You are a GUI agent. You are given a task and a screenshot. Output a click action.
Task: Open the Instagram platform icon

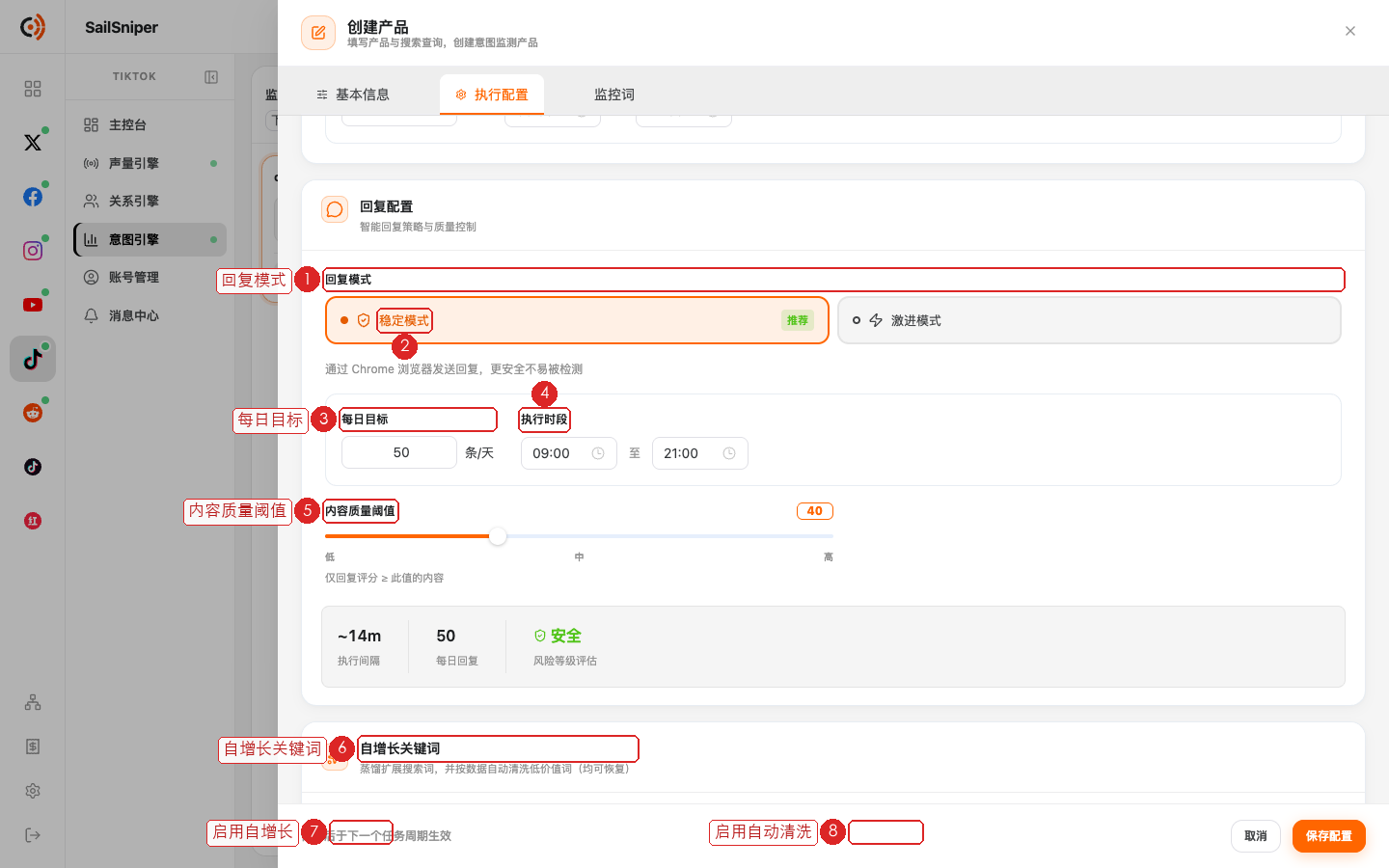[x=33, y=251]
